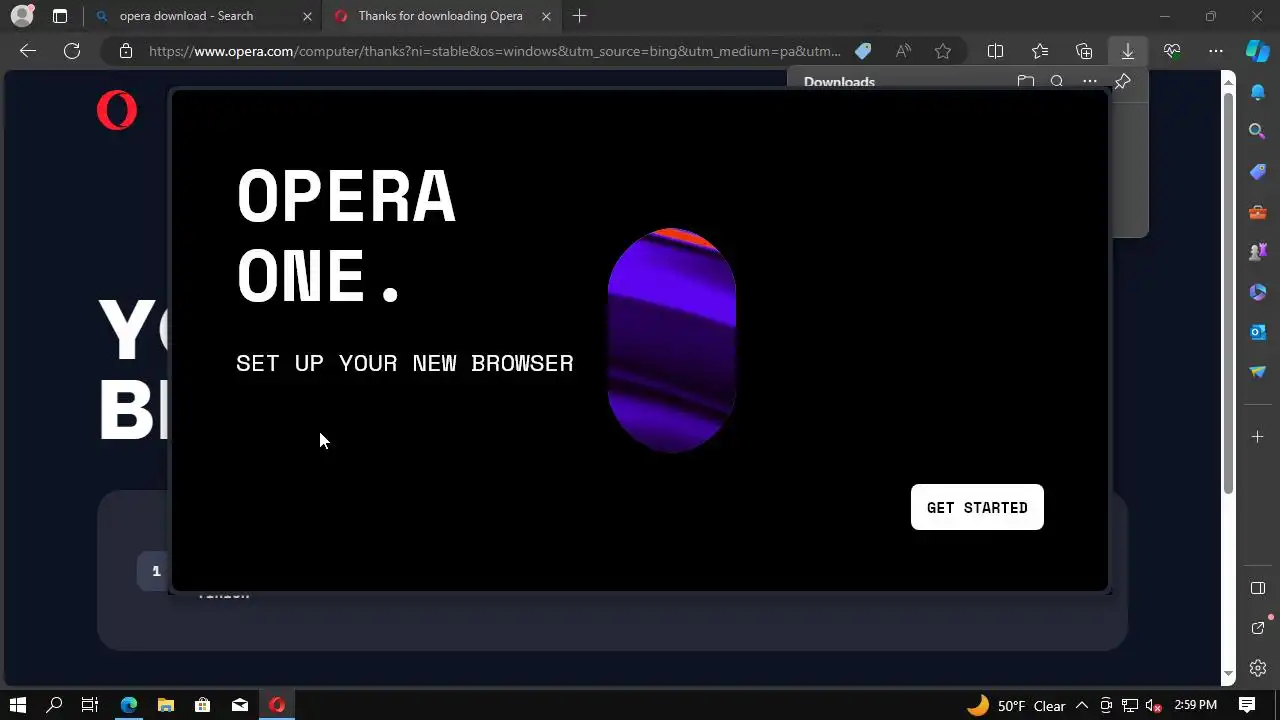
Task: Add this page to favorites star
Action: pyautogui.click(x=943, y=51)
